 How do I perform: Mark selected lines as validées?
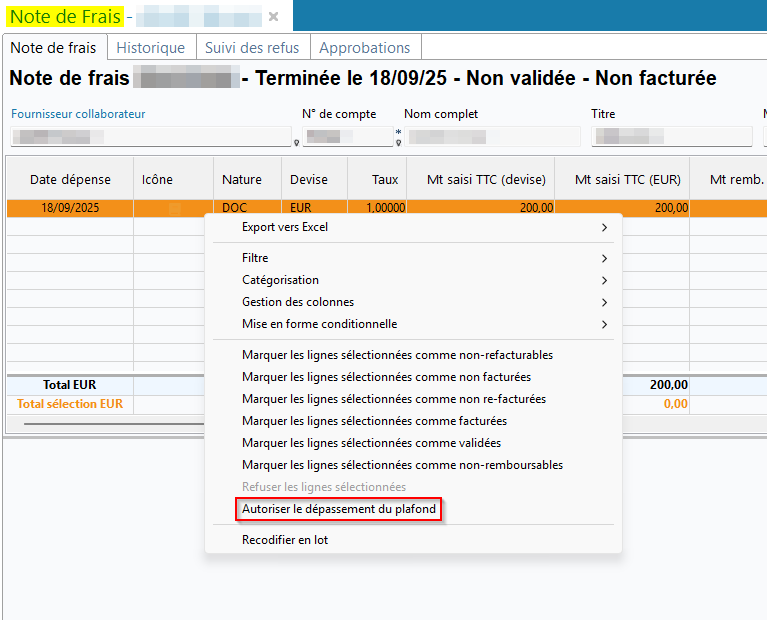371,443
